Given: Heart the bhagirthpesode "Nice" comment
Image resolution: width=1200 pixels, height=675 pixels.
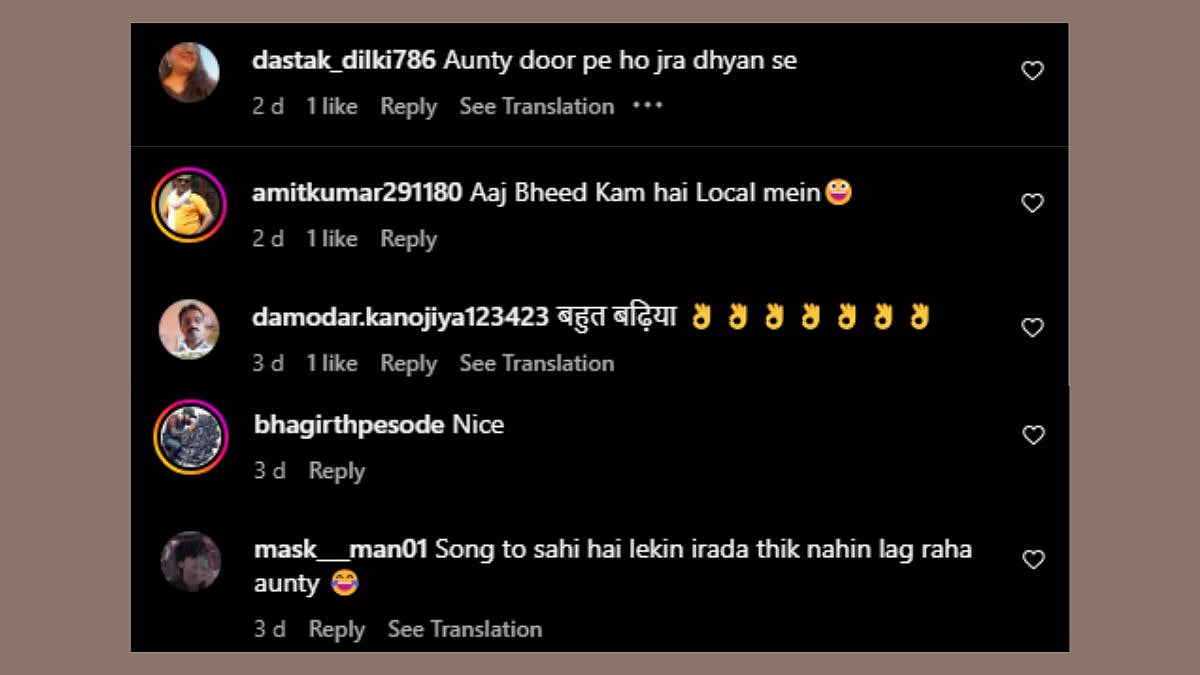Looking at the screenshot, I should [1032, 435].
